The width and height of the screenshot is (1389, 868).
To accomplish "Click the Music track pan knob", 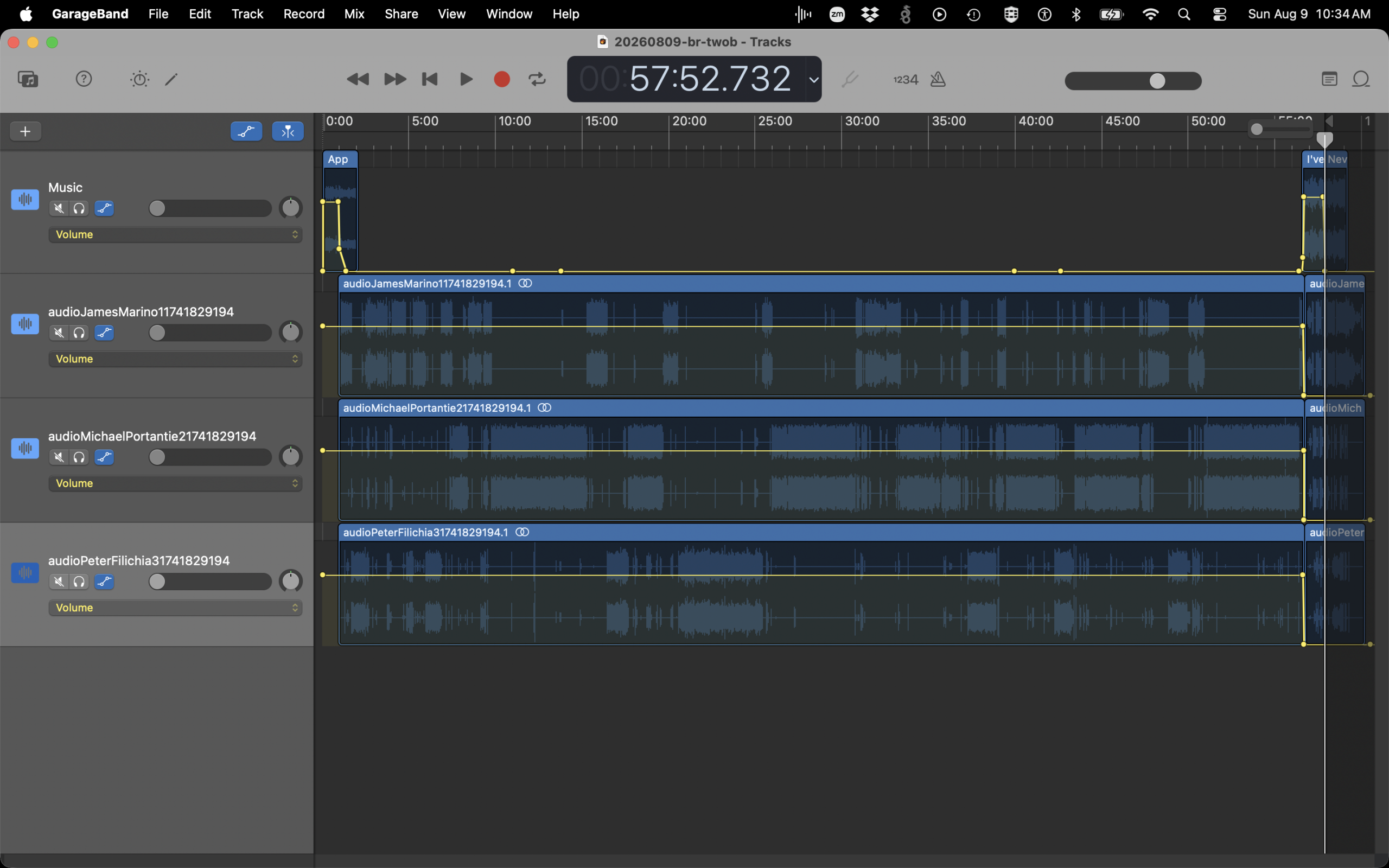I will pos(290,208).
